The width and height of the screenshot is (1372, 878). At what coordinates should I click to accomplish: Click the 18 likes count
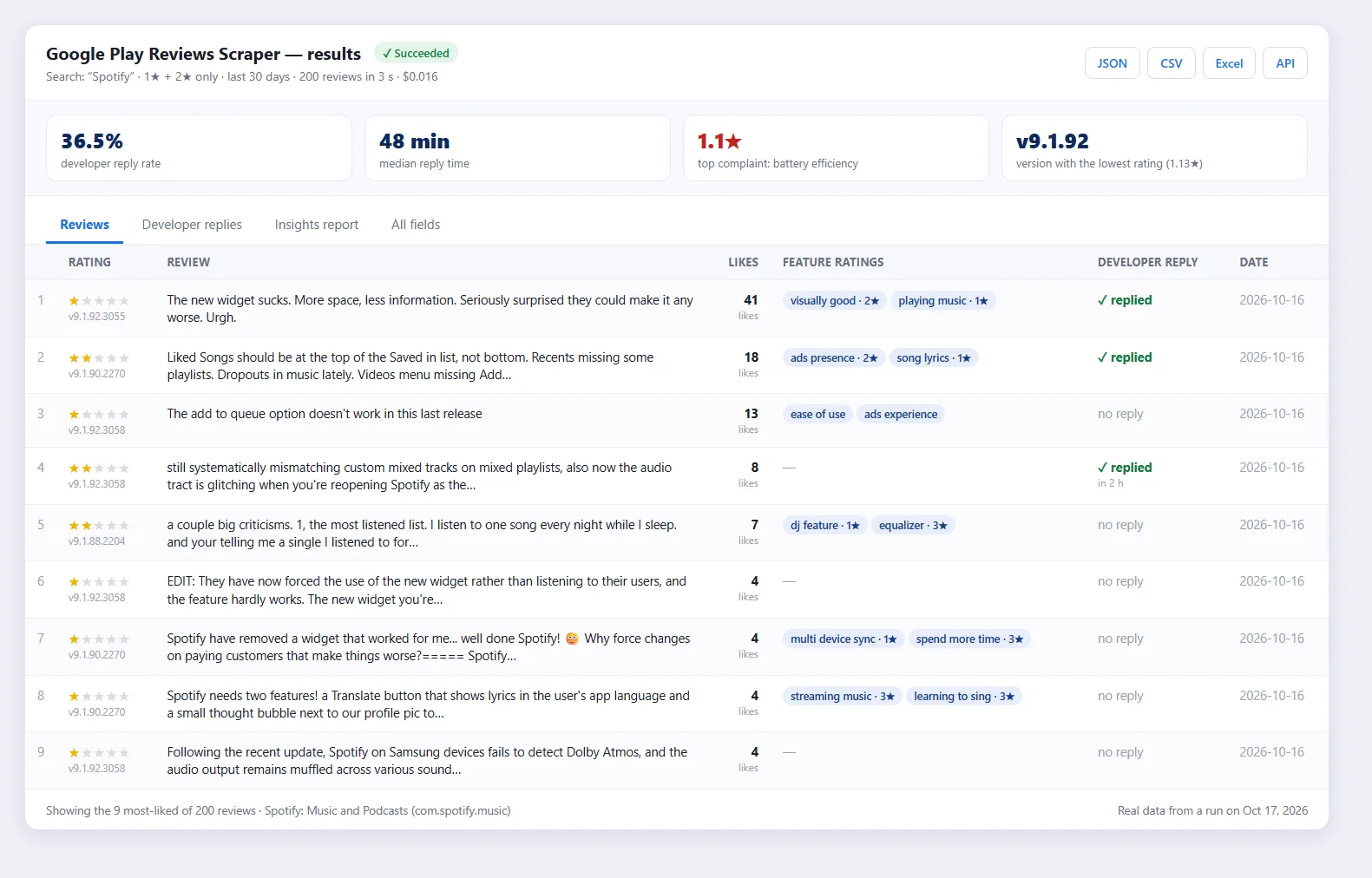[751, 357]
